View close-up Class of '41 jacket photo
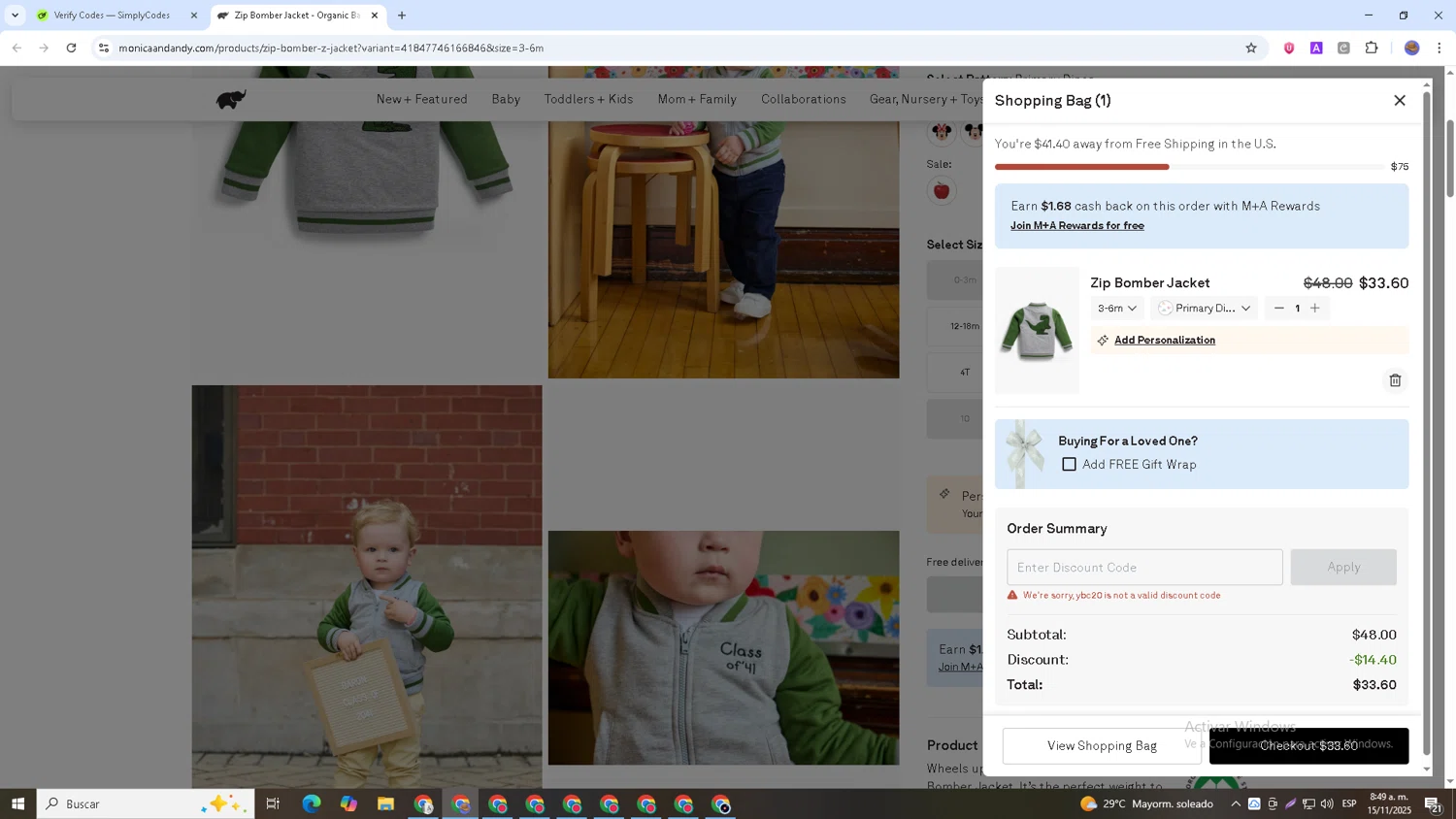This screenshot has height=819, width=1456. tap(723, 648)
